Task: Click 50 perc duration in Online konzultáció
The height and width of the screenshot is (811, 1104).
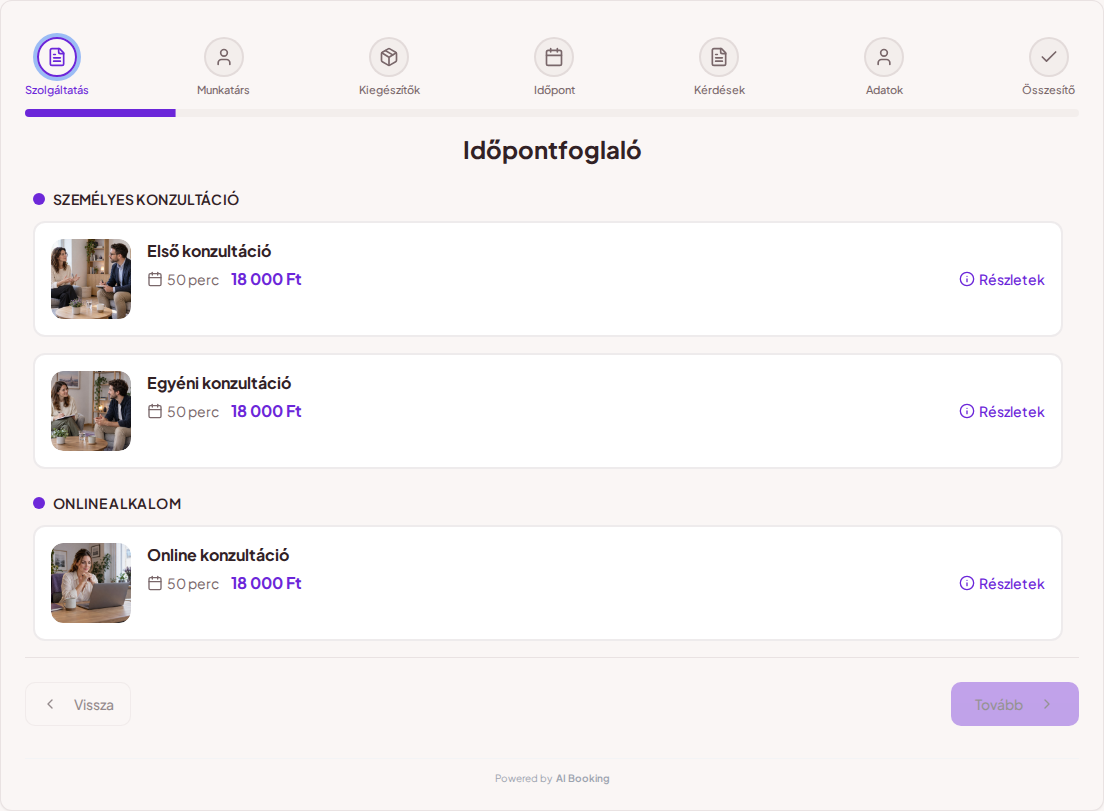Action: click(193, 584)
